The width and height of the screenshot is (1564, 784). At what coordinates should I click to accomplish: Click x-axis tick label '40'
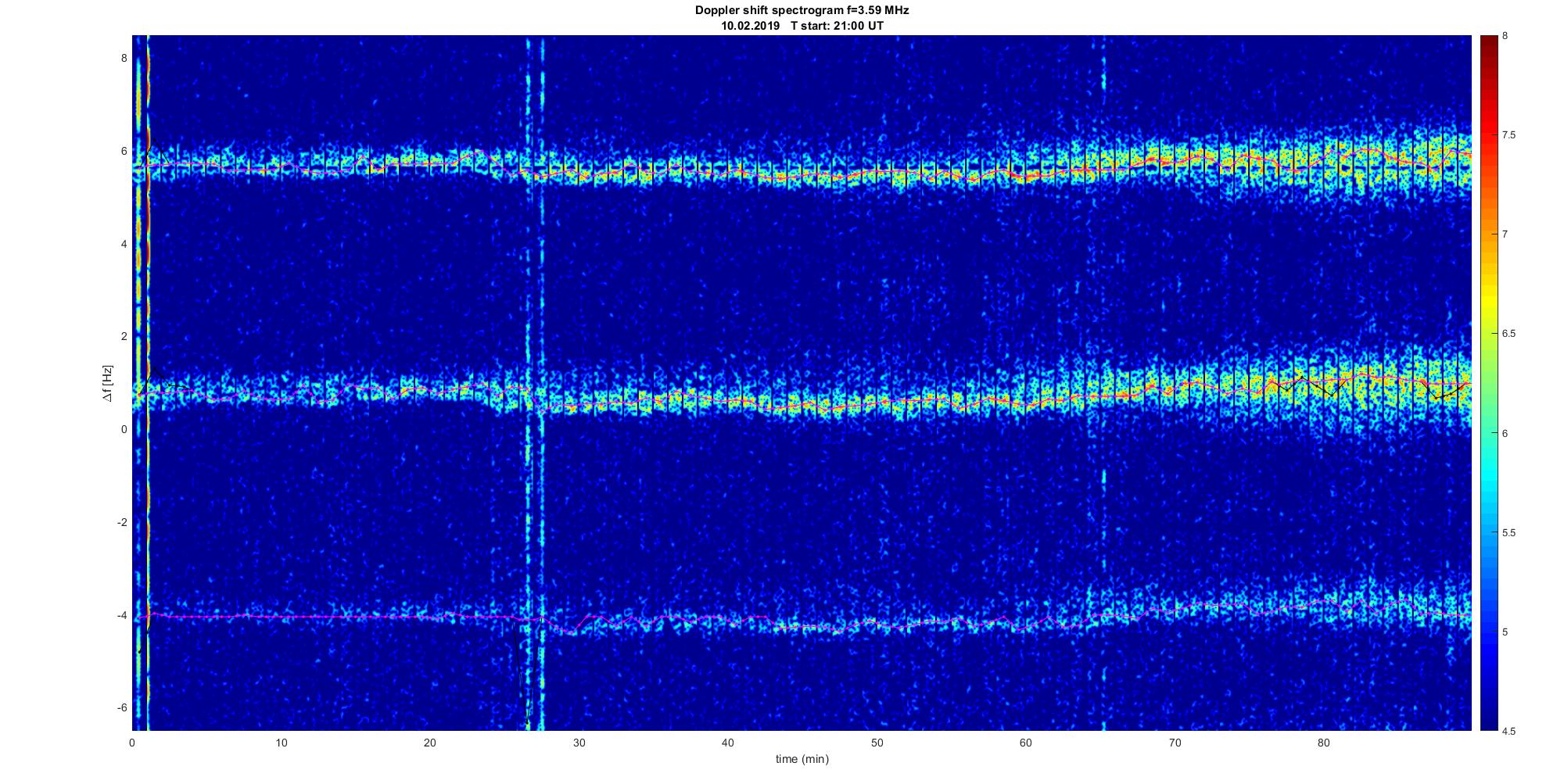[x=728, y=743]
